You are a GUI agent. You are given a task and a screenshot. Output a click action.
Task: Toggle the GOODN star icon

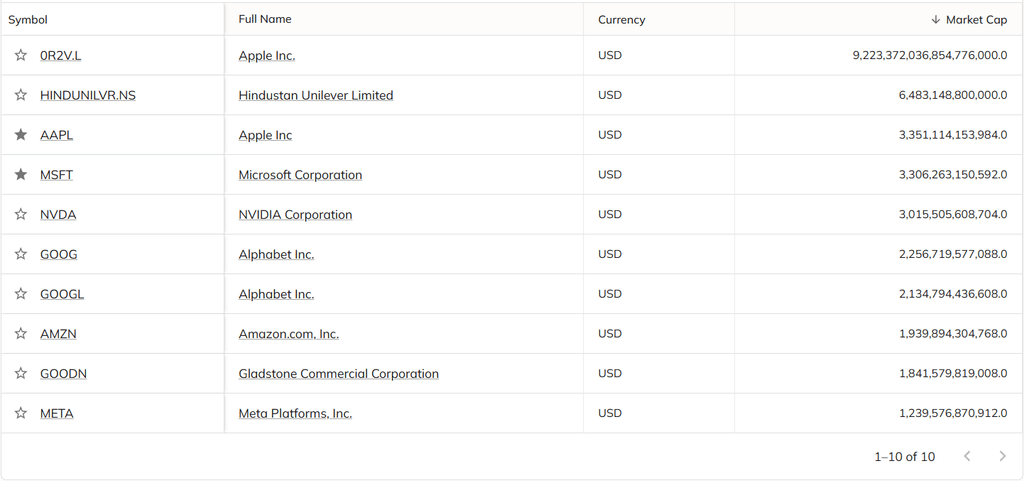point(20,374)
